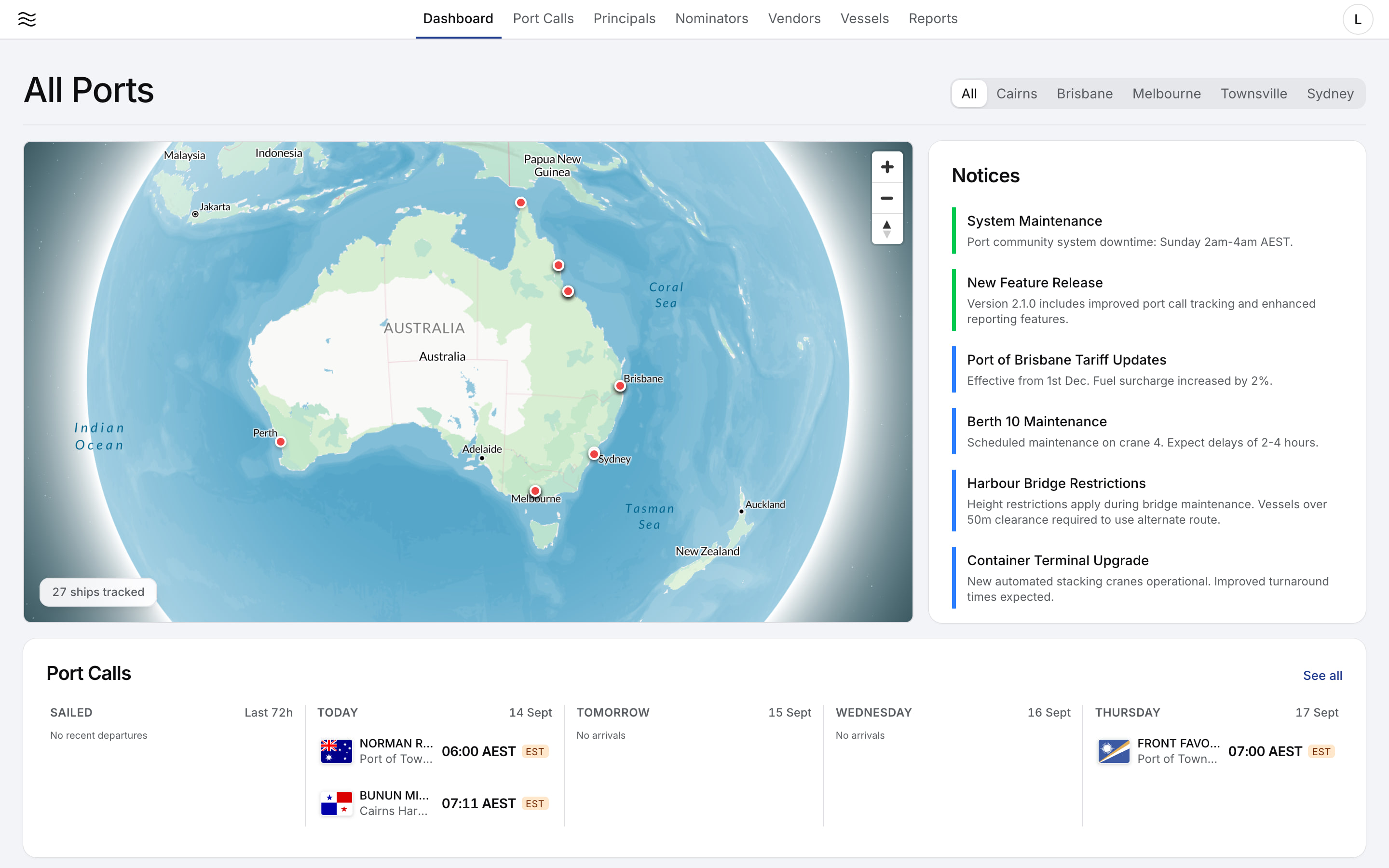Click the EST badge beside 07:00 AEST
Viewport: 1389px width, 868px height.
tap(1321, 751)
